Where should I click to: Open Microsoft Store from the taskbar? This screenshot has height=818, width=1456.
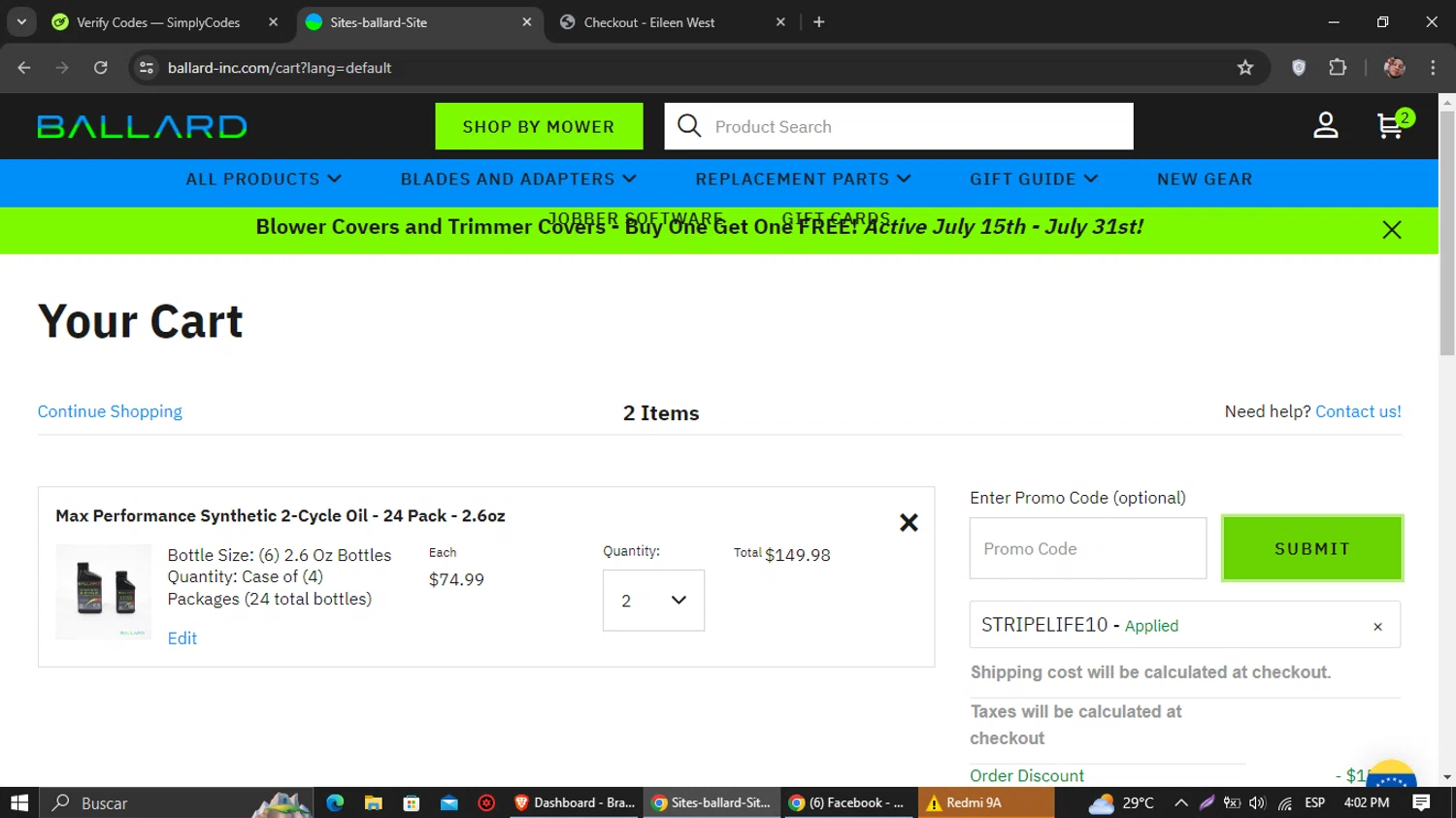click(x=411, y=802)
